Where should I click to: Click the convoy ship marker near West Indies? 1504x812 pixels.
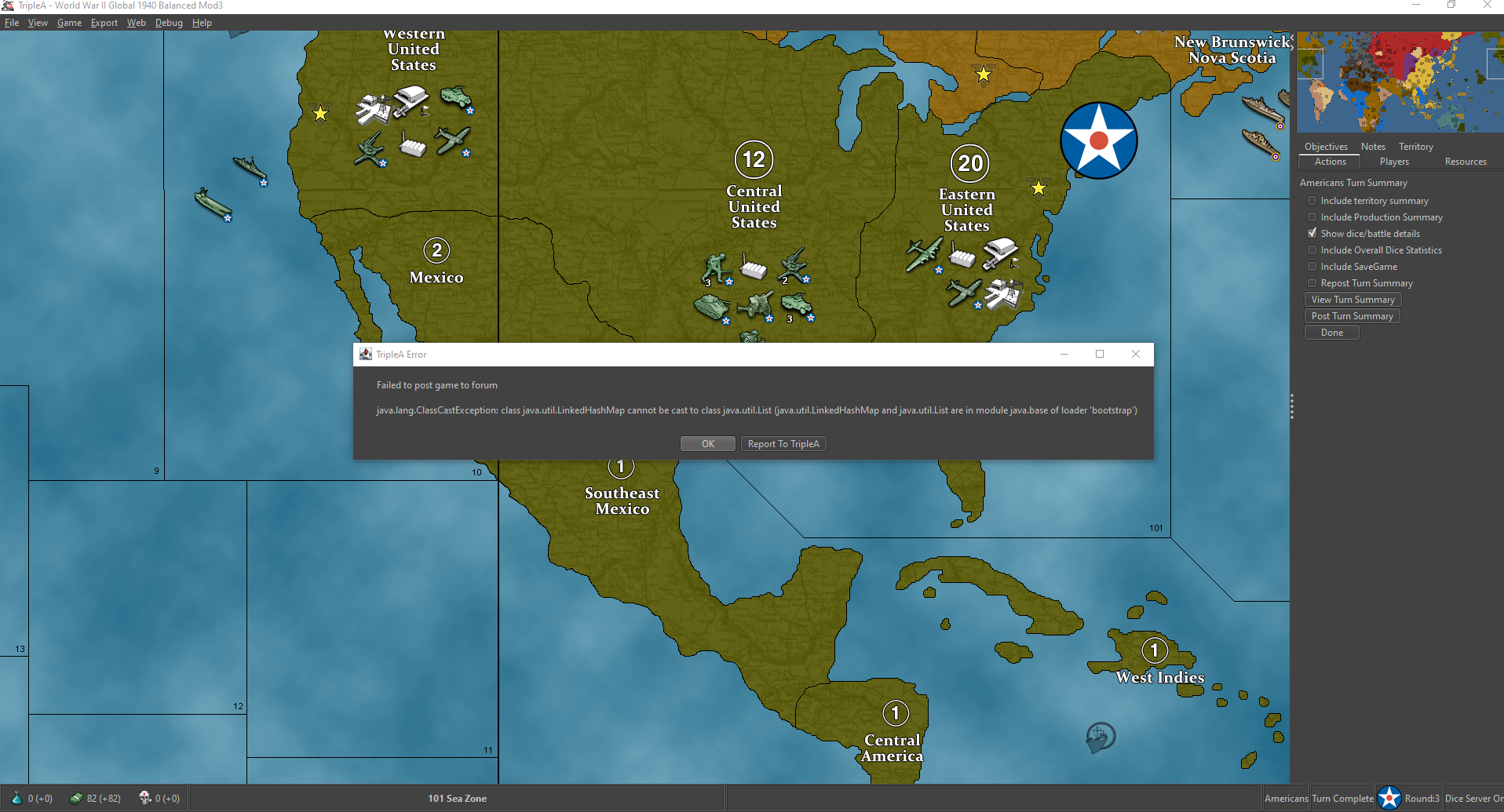[x=1100, y=737]
